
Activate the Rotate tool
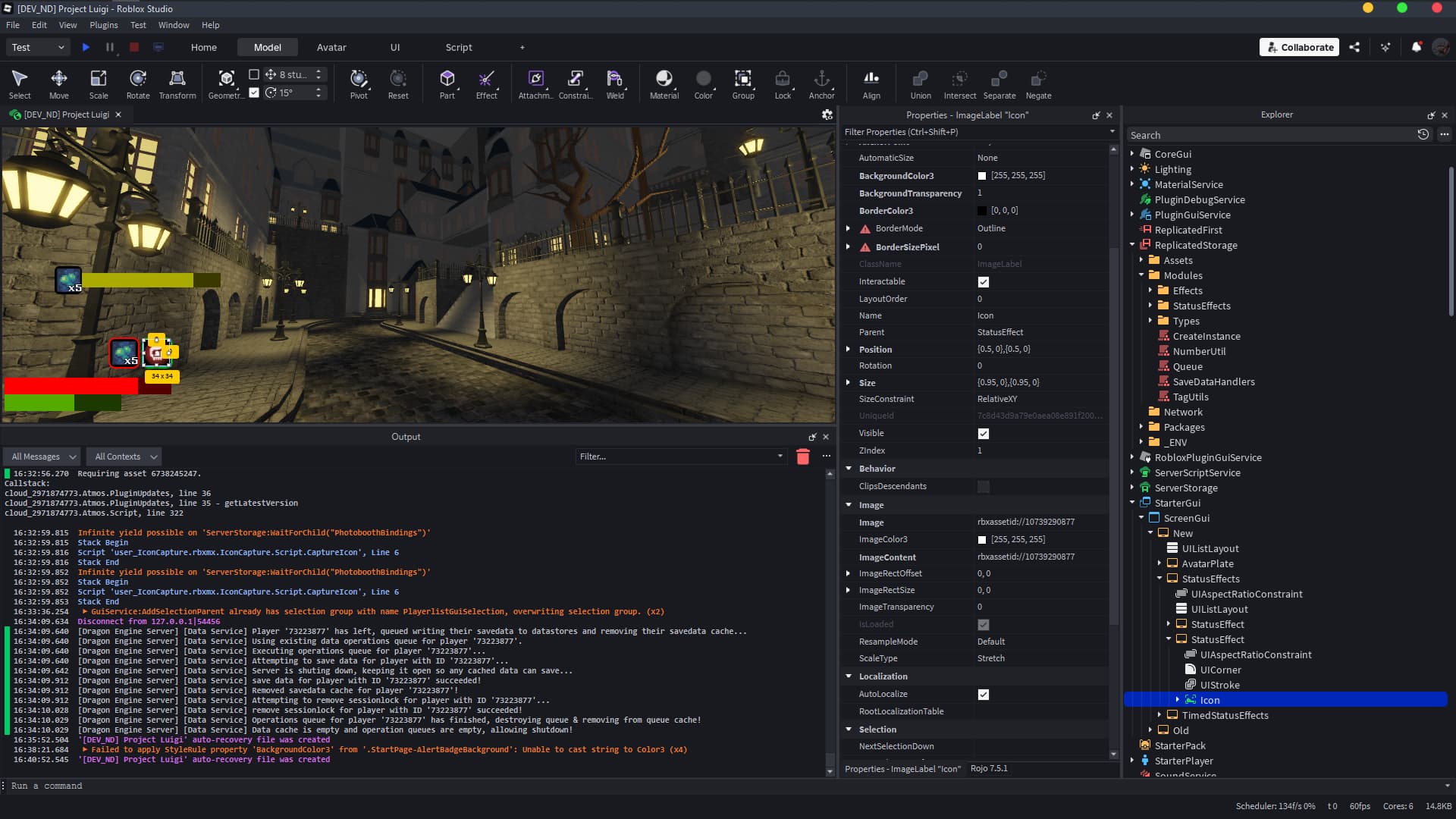pyautogui.click(x=137, y=83)
